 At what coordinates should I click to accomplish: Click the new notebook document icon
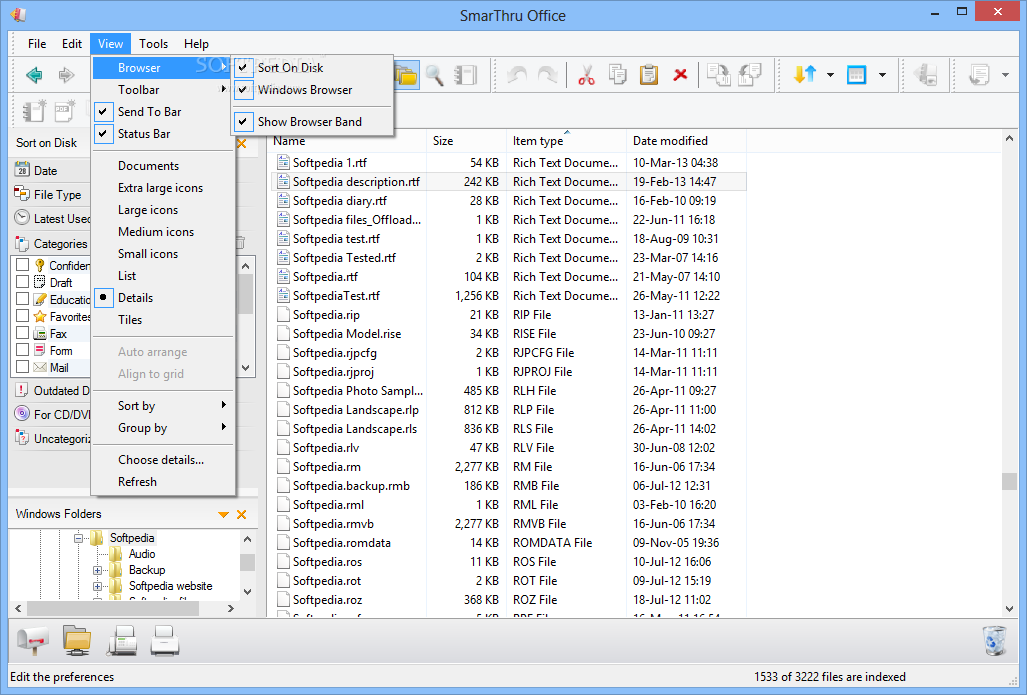(34, 111)
